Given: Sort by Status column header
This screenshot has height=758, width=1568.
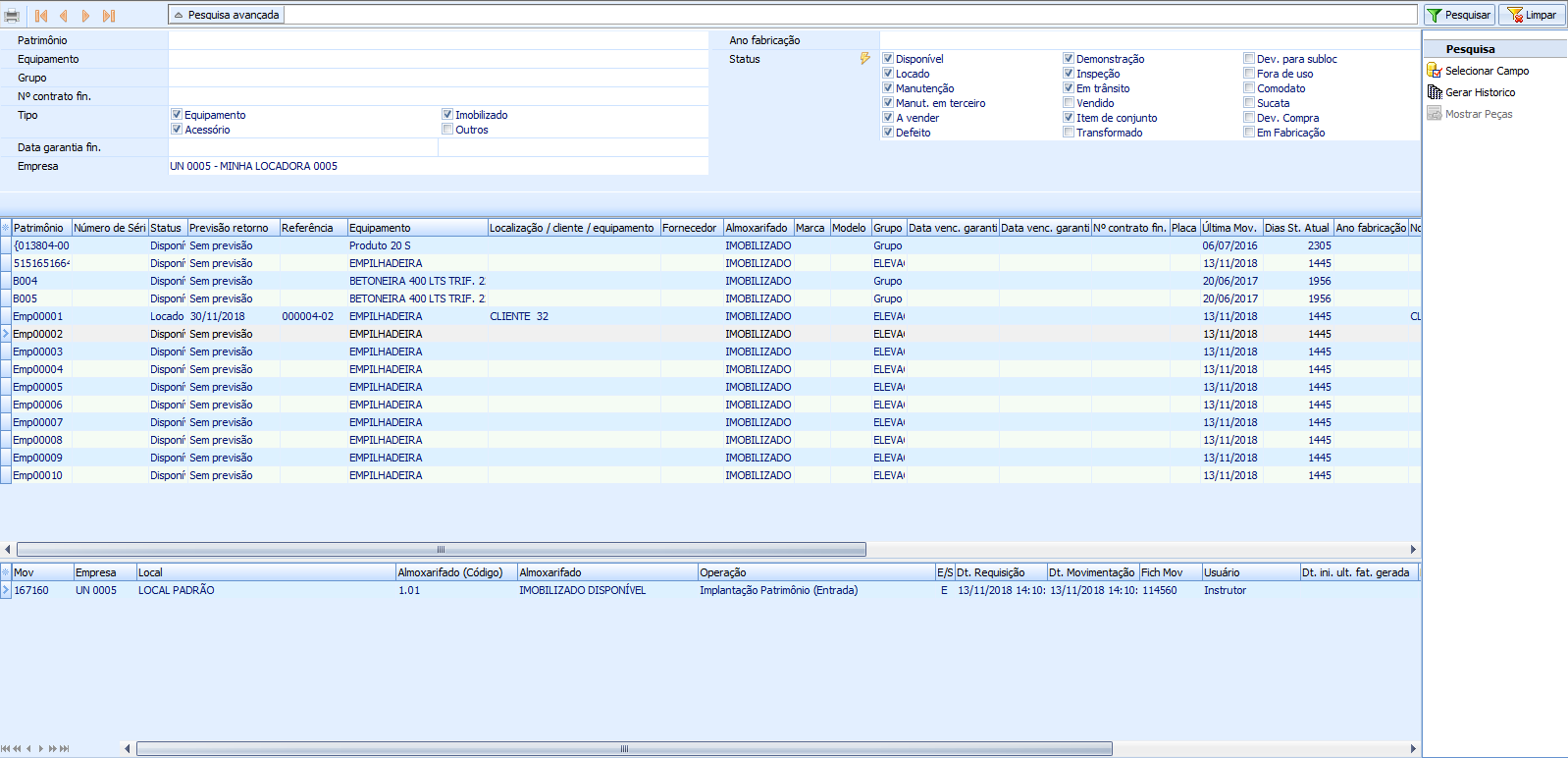Looking at the screenshot, I should (167, 228).
